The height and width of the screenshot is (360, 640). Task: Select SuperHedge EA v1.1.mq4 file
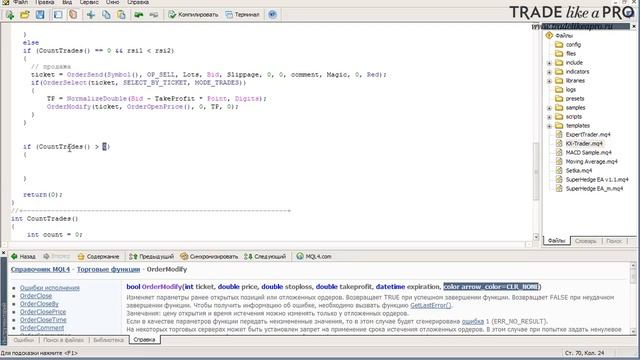point(597,179)
